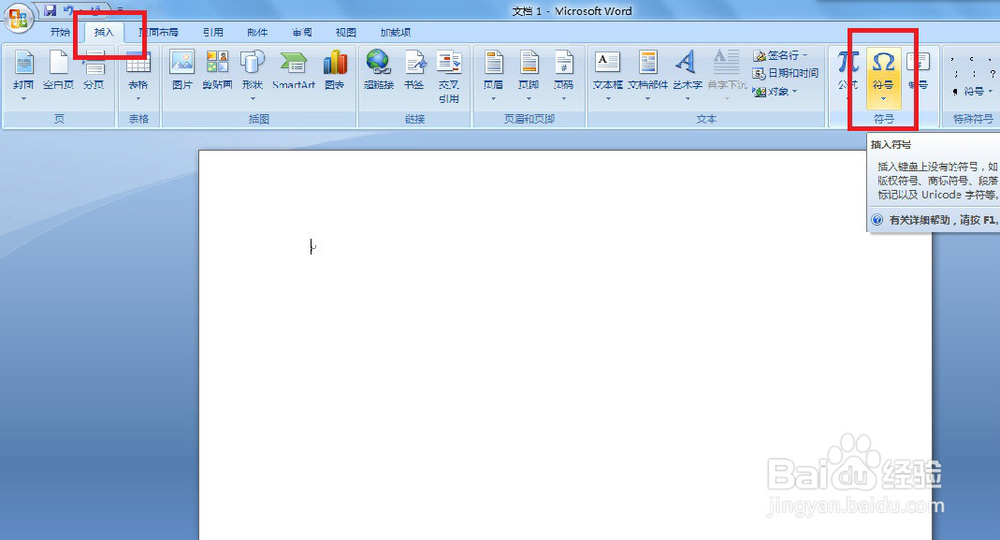Viewport: 1000px width, 540px height.
Task: Insert the full stop special symbol
Action: click(x=971, y=59)
